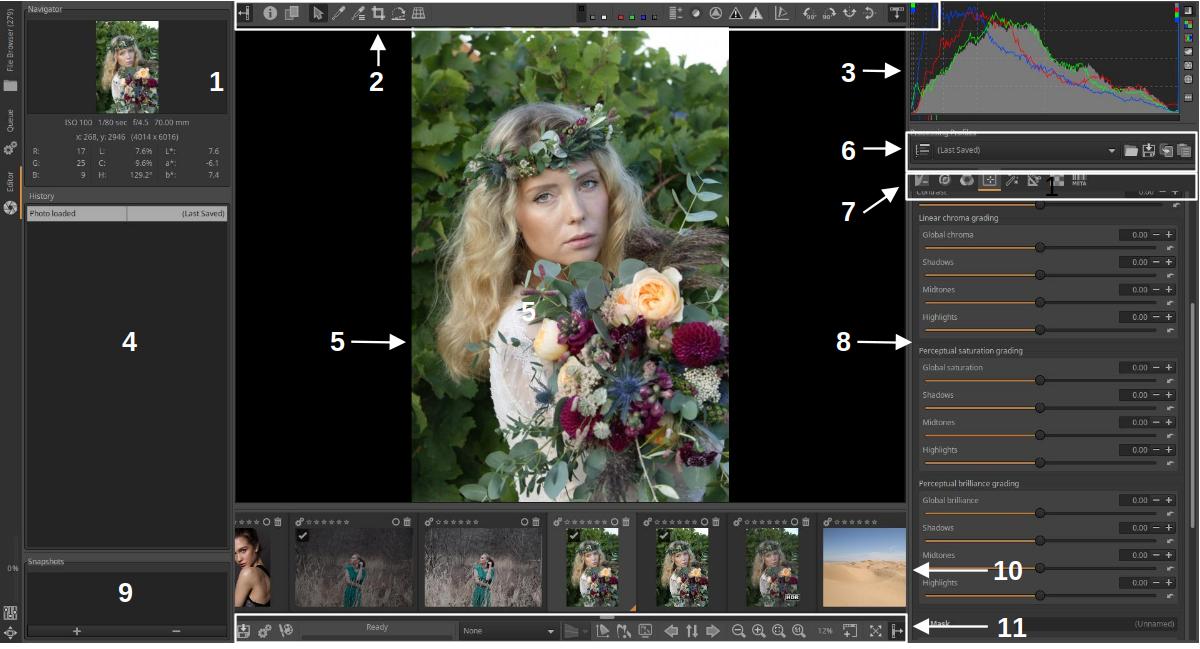Save the processing profile via disk icon

click(x=1149, y=150)
